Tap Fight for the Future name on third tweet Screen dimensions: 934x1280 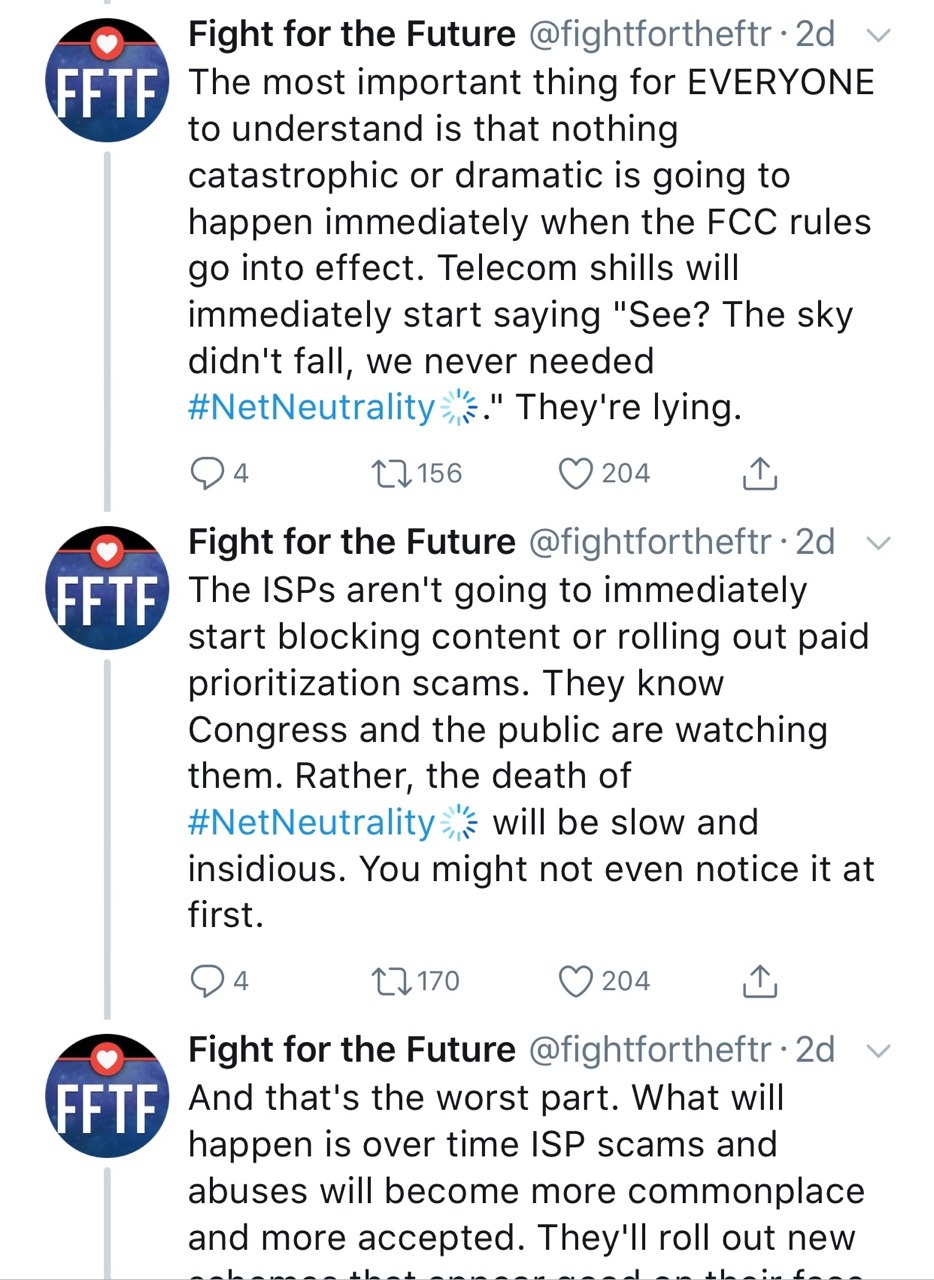[352, 1050]
